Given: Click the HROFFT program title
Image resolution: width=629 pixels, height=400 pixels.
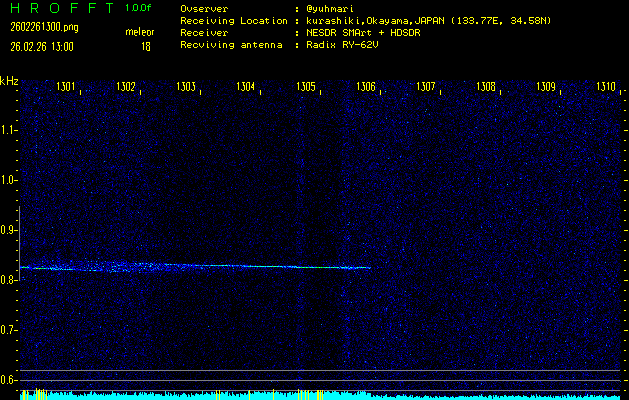Looking at the screenshot, I should click(x=63, y=8).
